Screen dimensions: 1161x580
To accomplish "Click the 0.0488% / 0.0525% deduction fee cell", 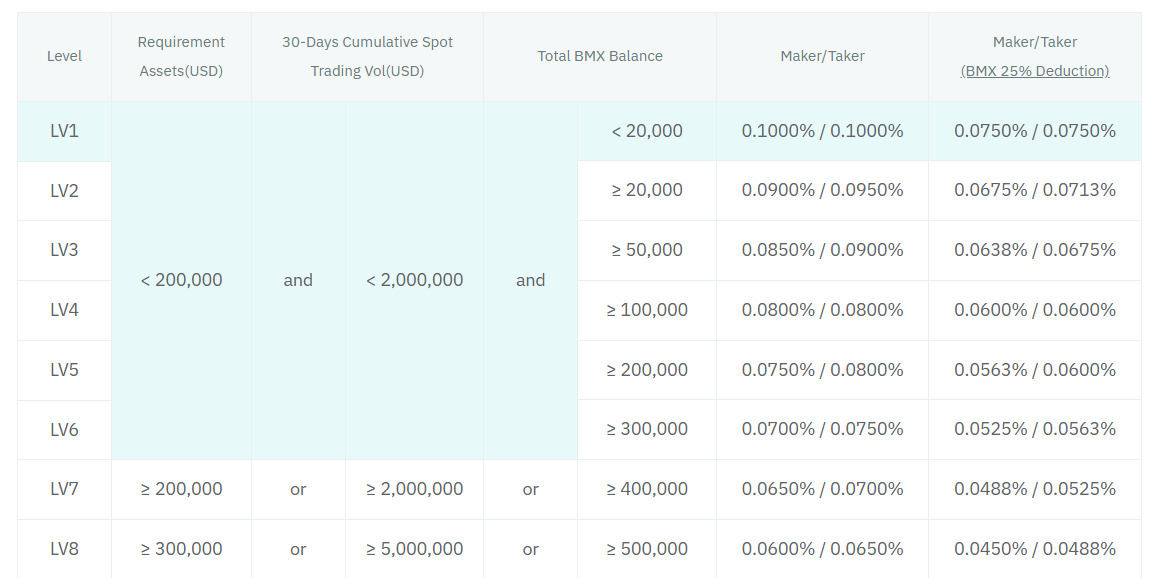I will pos(1034,490).
